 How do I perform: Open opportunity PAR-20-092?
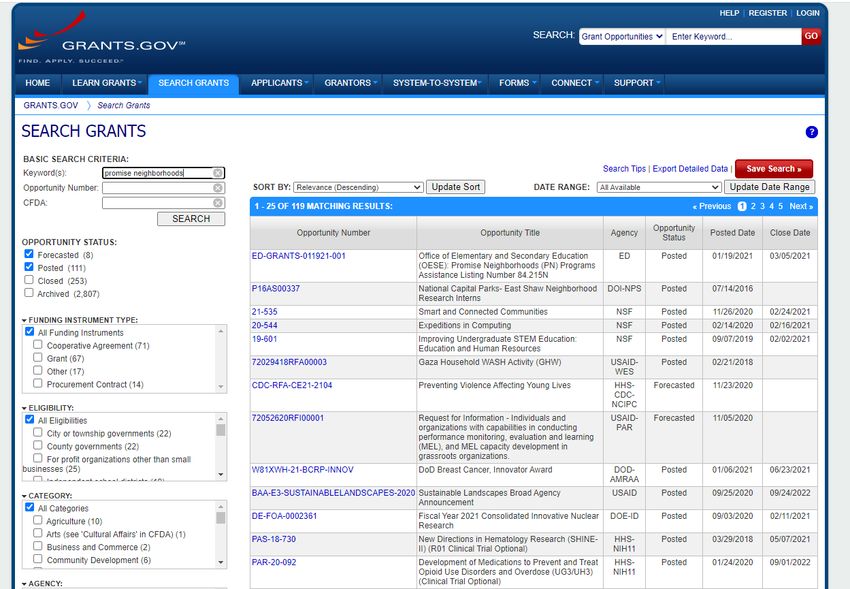(274, 562)
